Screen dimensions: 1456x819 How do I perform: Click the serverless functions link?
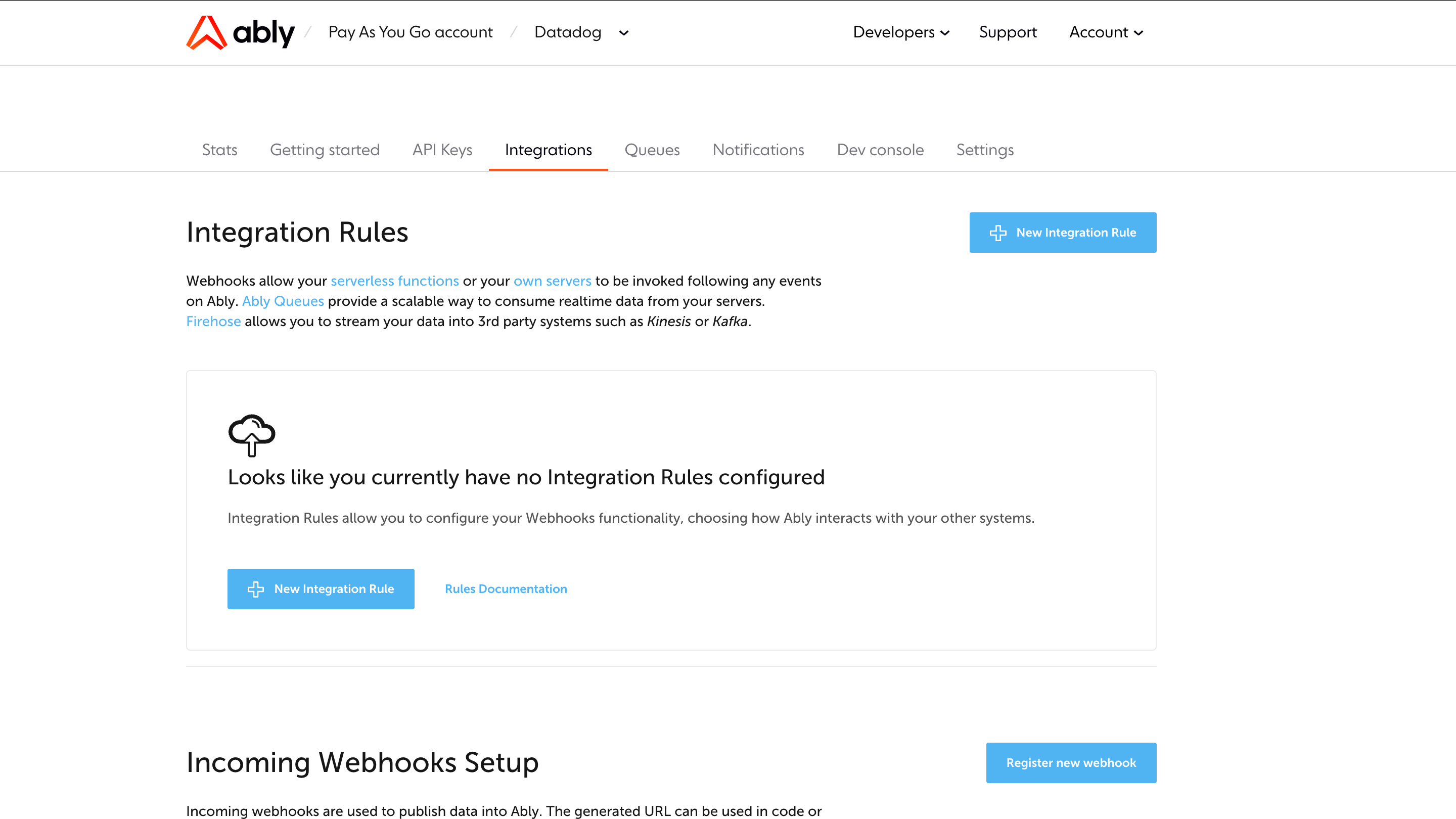[395, 281]
